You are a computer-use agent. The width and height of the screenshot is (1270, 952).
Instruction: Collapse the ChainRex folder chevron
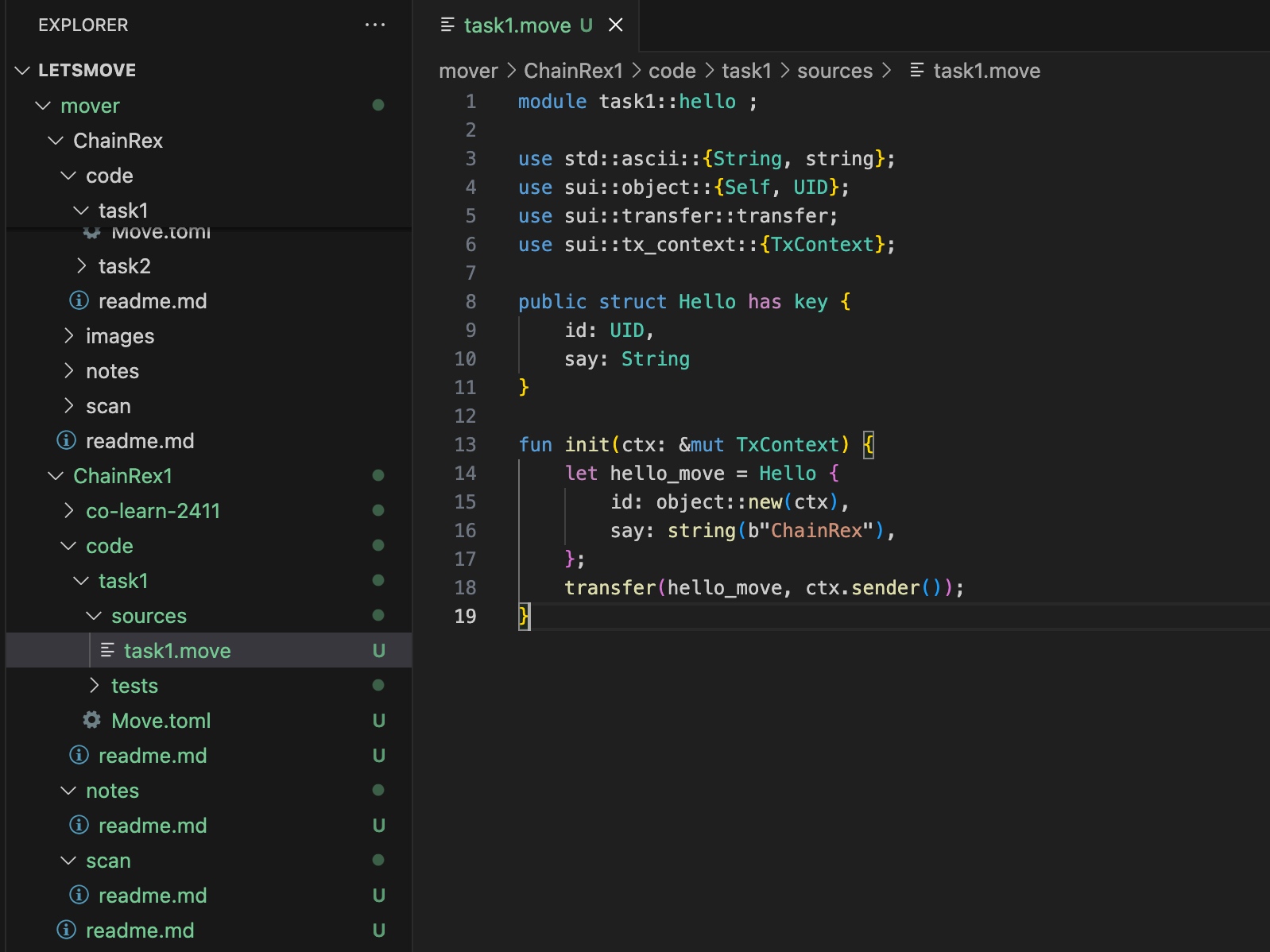(56, 141)
